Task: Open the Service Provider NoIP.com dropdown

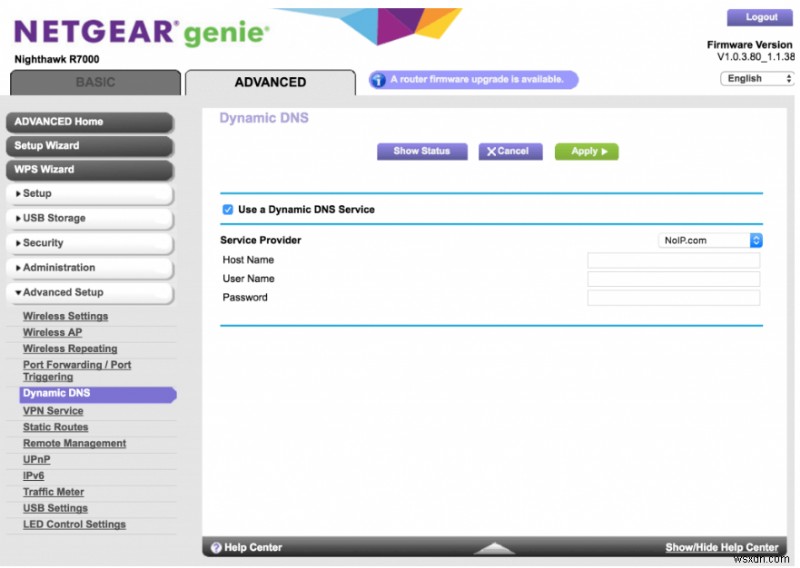Action: pyautogui.click(x=710, y=240)
